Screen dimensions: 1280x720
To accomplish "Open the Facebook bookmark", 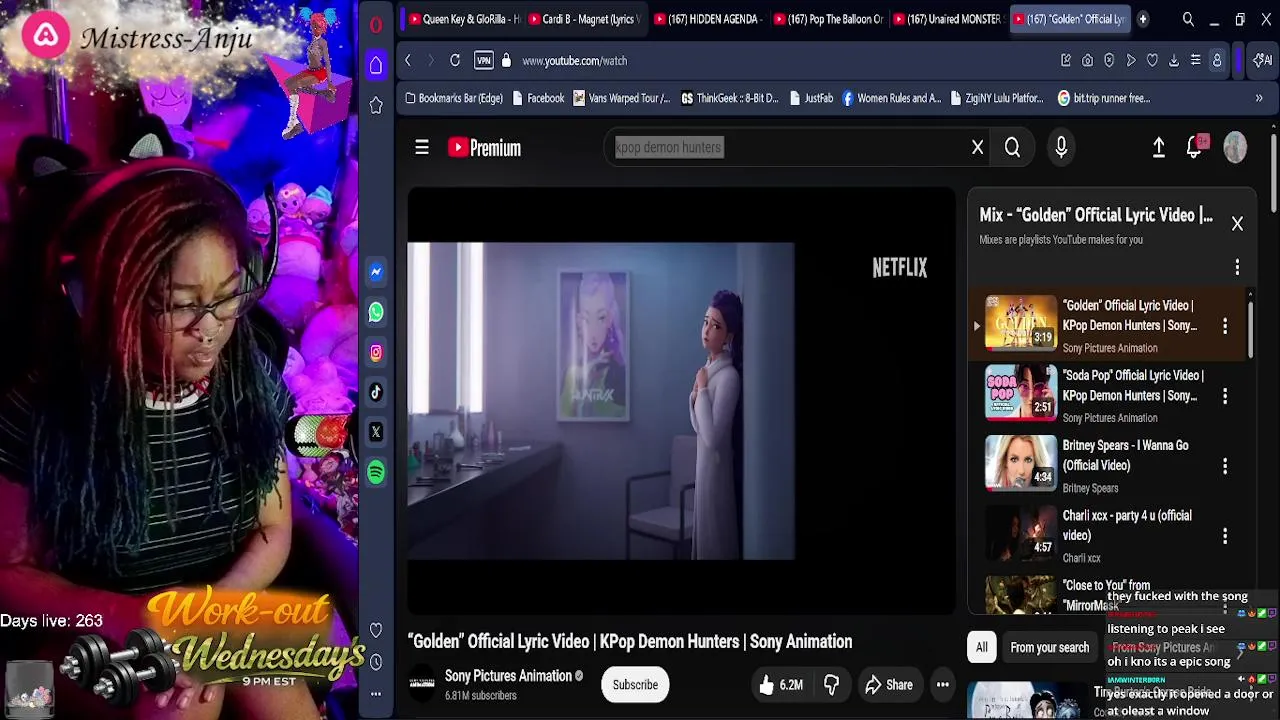I will 538,98.
